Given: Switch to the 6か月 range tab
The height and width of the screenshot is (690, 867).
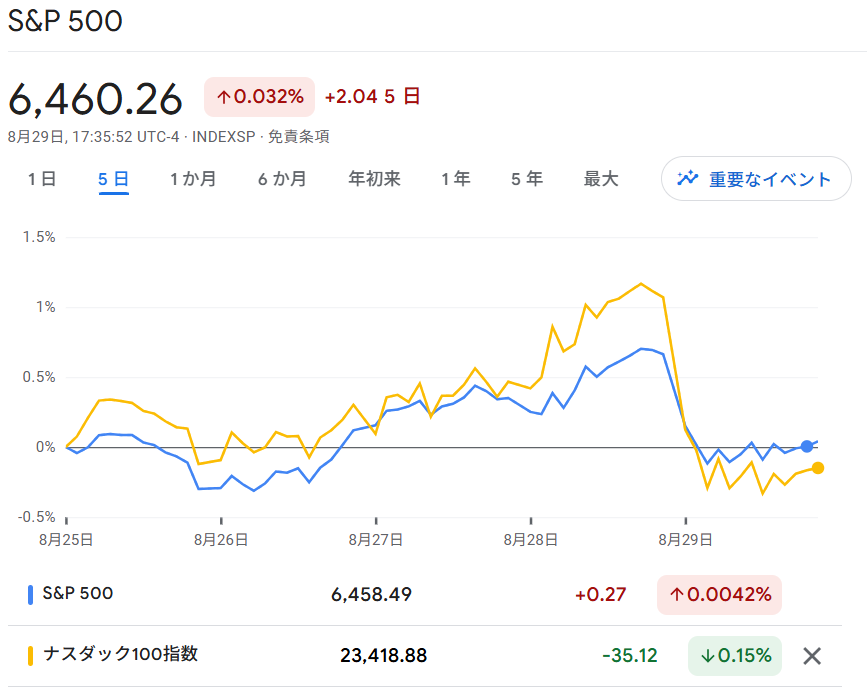Looking at the screenshot, I should (x=282, y=179).
